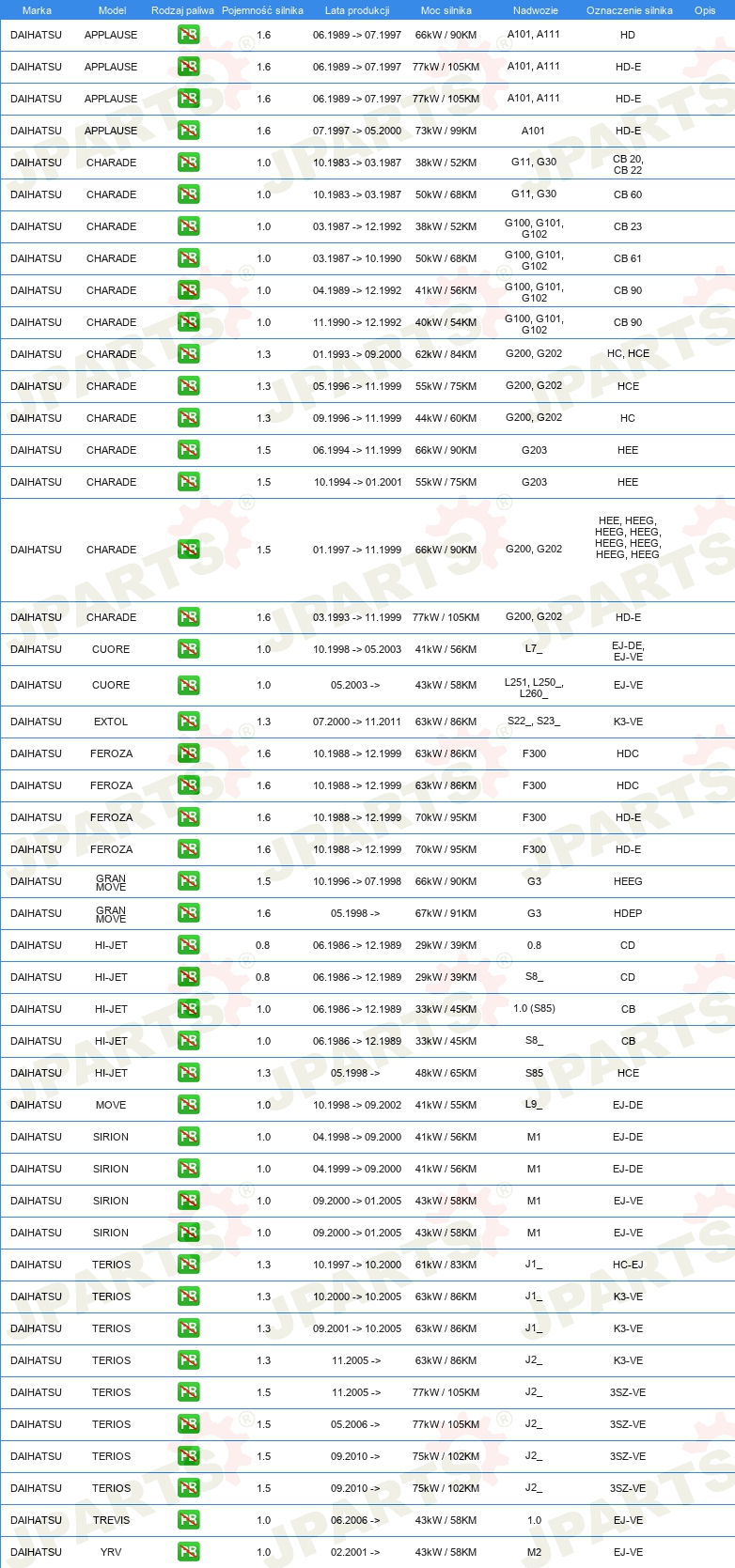Click fuel icon for APPLAUSE 66kW / 90KM row
Screen dimensions: 735x1568
click(188, 35)
